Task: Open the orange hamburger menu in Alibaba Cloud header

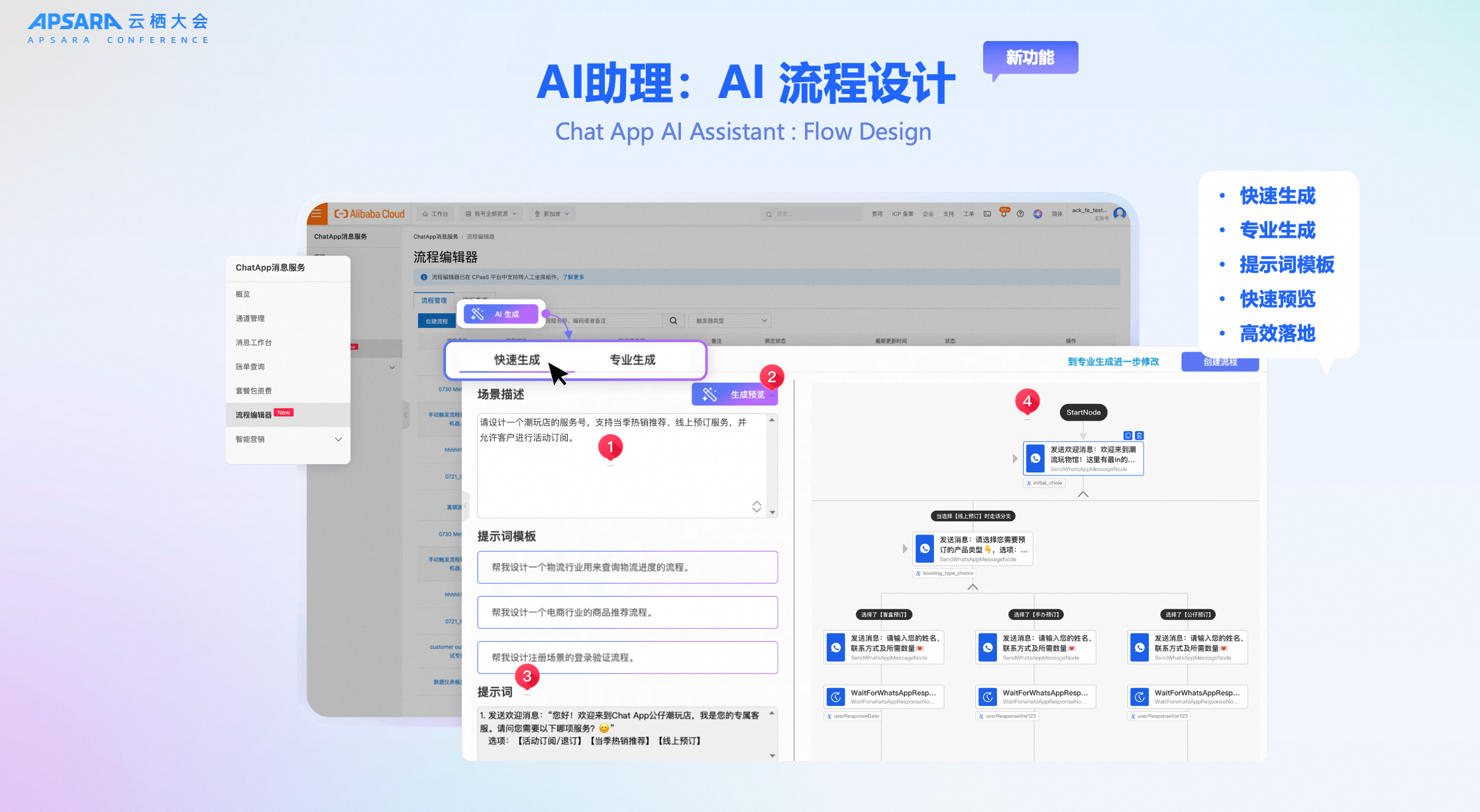Action: tap(316, 214)
